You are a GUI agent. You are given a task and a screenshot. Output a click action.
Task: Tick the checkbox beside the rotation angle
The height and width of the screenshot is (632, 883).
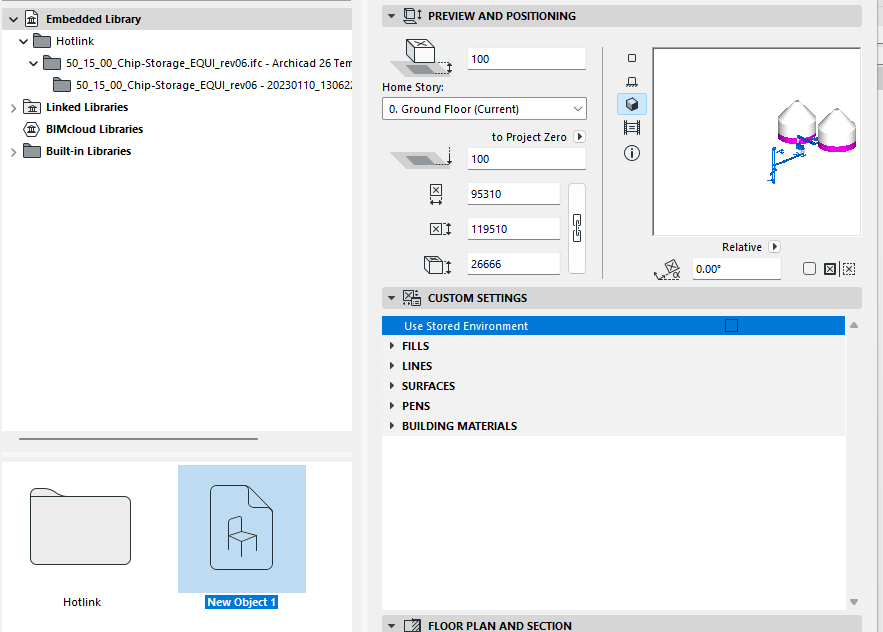pyautogui.click(x=809, y=269)
